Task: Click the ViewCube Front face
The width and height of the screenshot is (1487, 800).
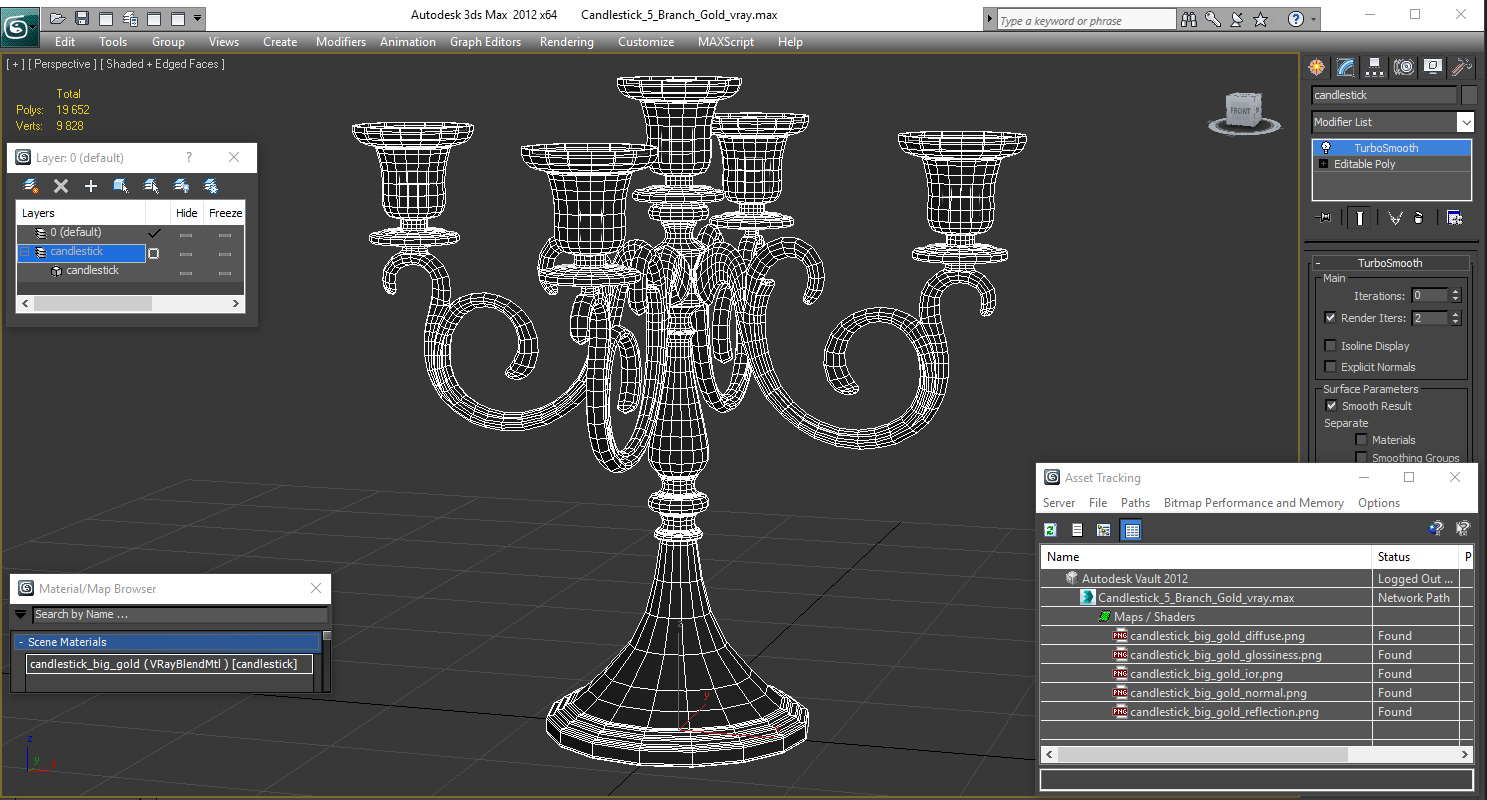Action: point(1240,110)
